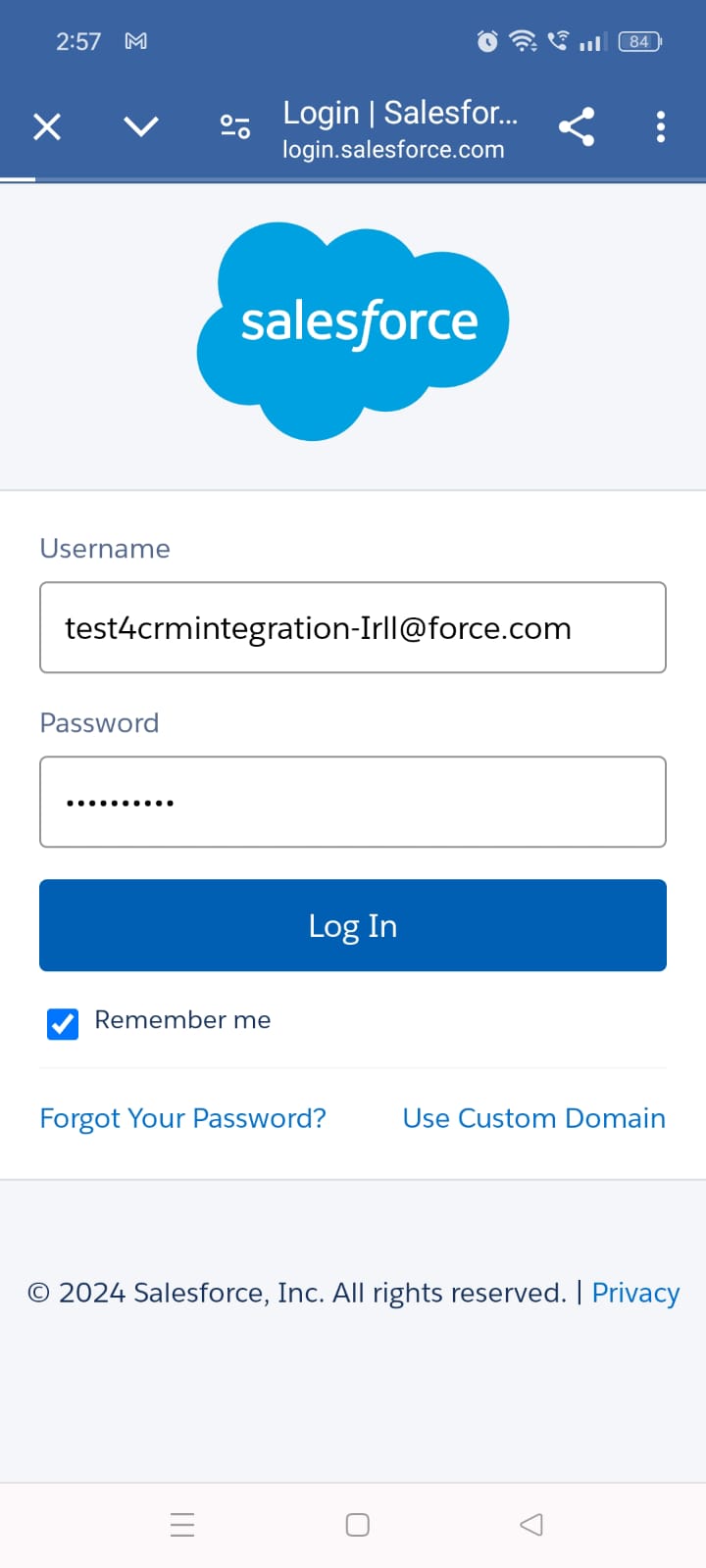The image size is (706, 1568).
Task: Tap the downward chevron to minimize the tab
Action: tap(141, 126)
